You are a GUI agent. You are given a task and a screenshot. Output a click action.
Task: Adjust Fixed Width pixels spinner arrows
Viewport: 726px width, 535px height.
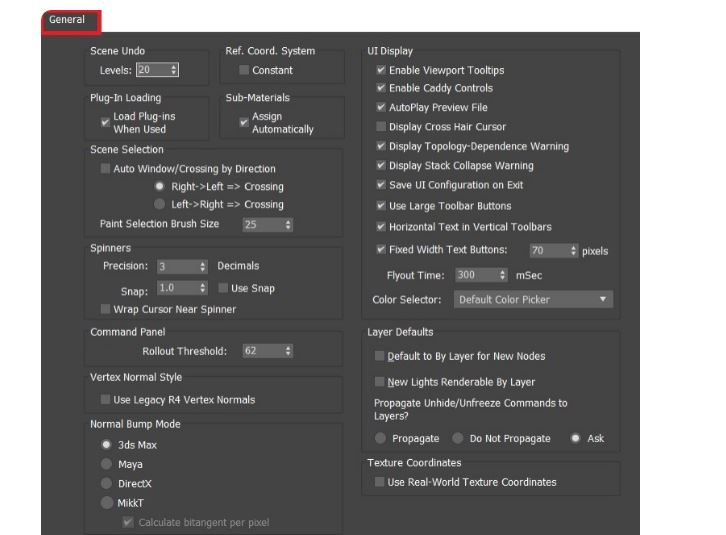[574, 251]
